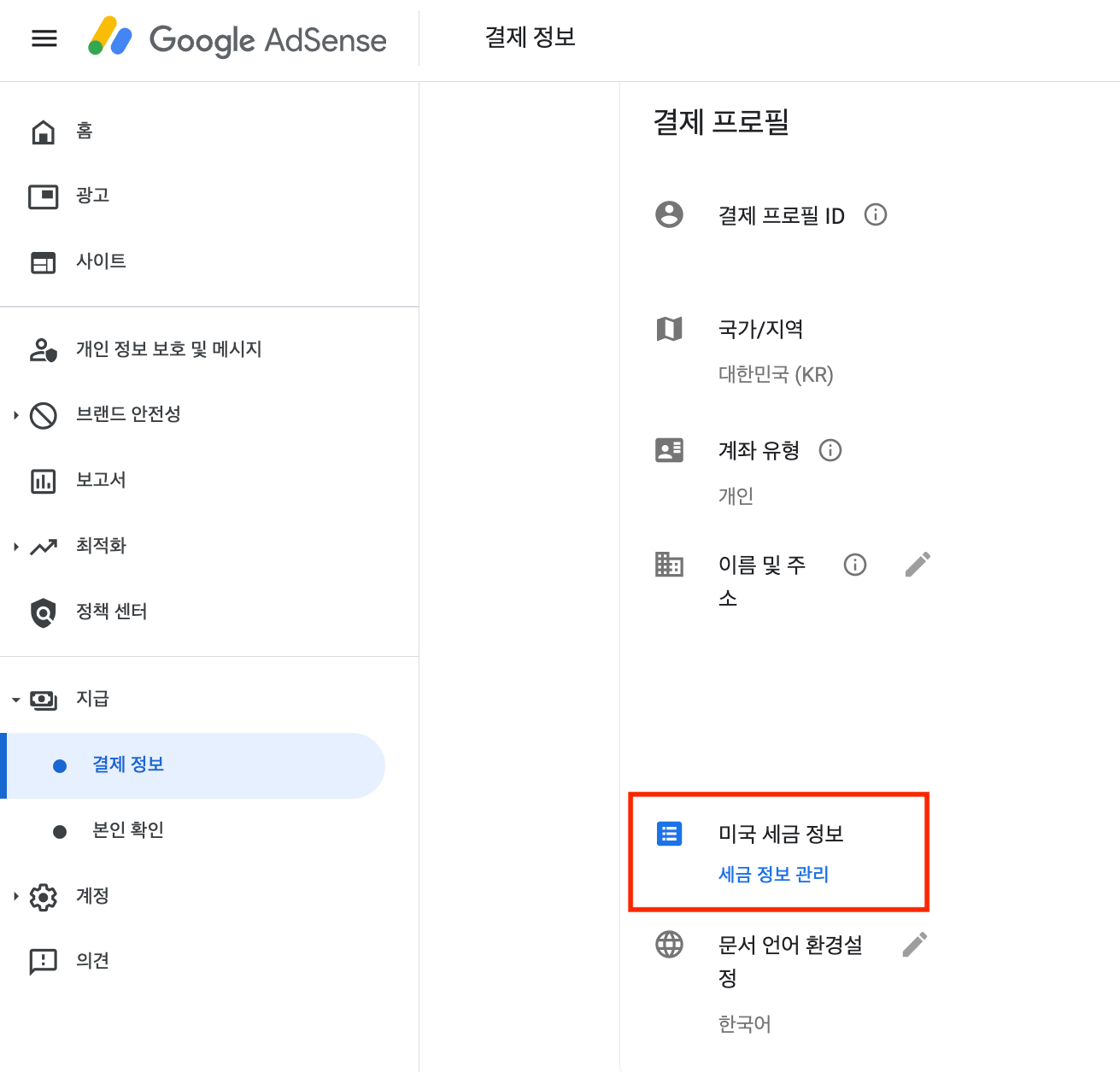The image size is (1120, 1072).
Task: Expand the 최적화 section chevron
Action: click(14, 546)
